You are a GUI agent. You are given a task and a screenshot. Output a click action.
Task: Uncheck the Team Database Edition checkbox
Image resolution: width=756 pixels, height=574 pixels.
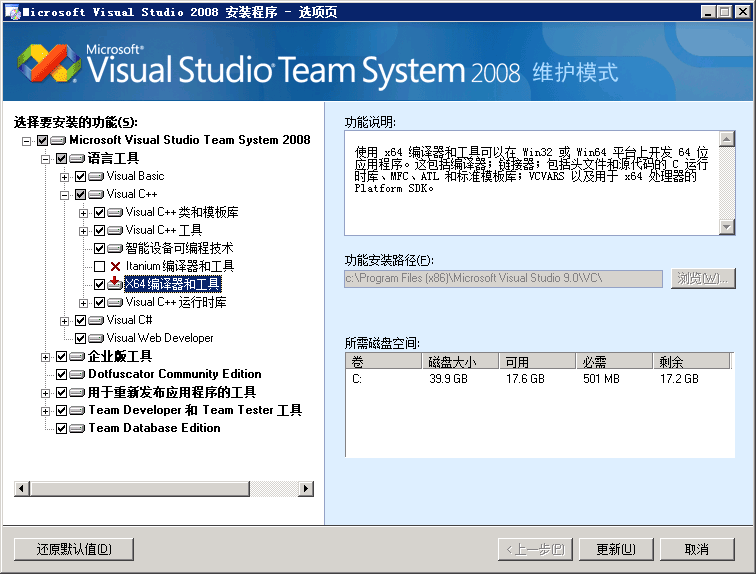[61, 428]
